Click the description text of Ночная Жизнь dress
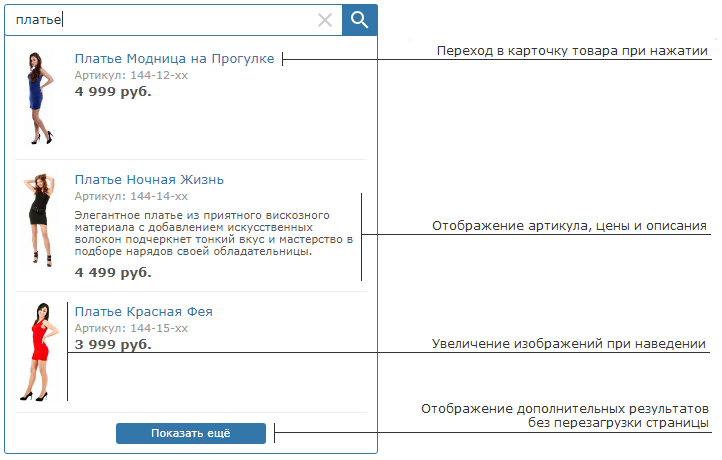Viewport: 722px width, 460px height. (214, 233)
